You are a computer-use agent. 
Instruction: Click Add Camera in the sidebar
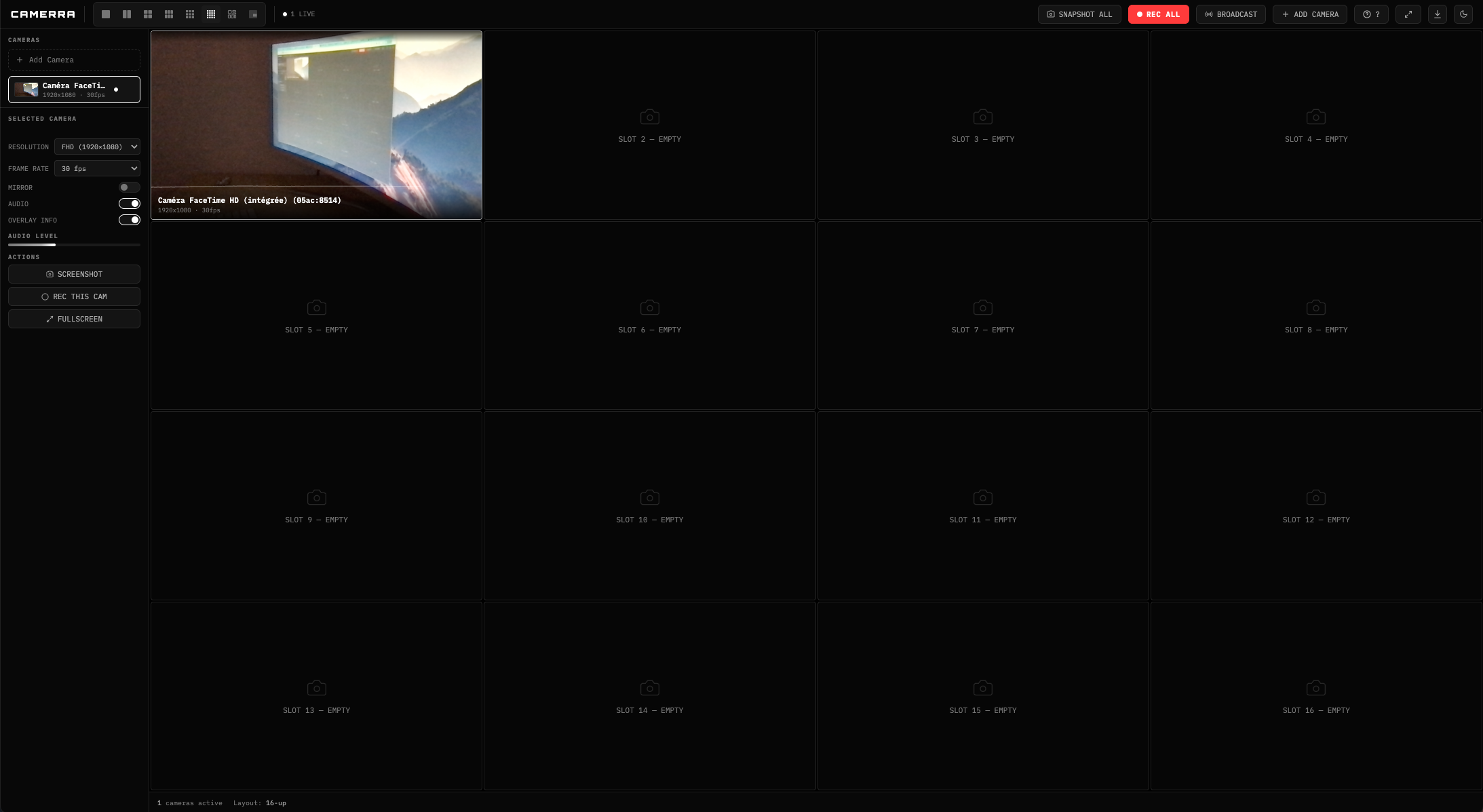[x=74, y=60]
